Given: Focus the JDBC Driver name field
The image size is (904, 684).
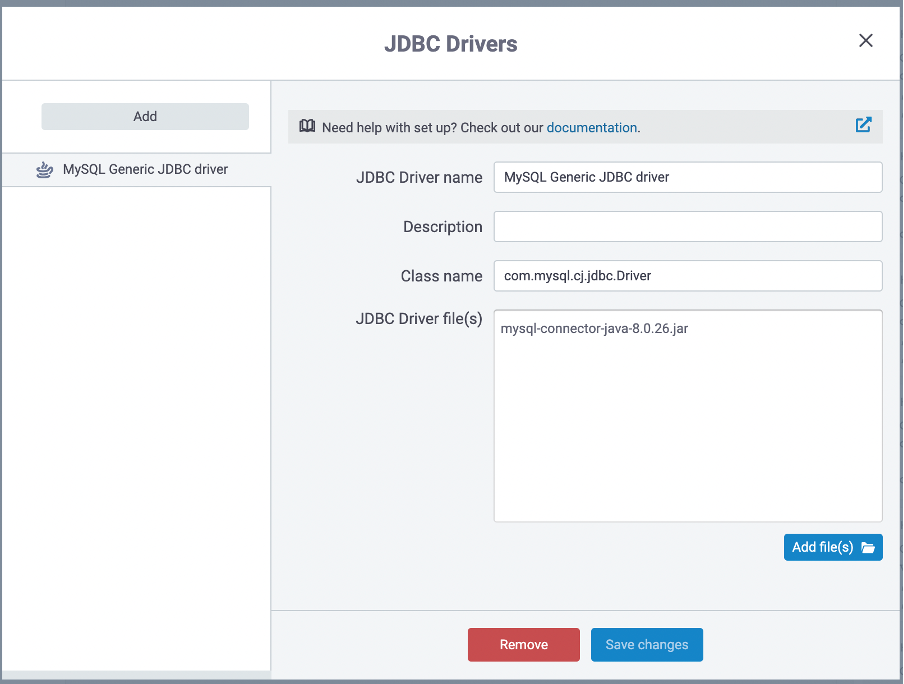Looking at the screenshot, I should pyautogui.click(x=688, y=177).
